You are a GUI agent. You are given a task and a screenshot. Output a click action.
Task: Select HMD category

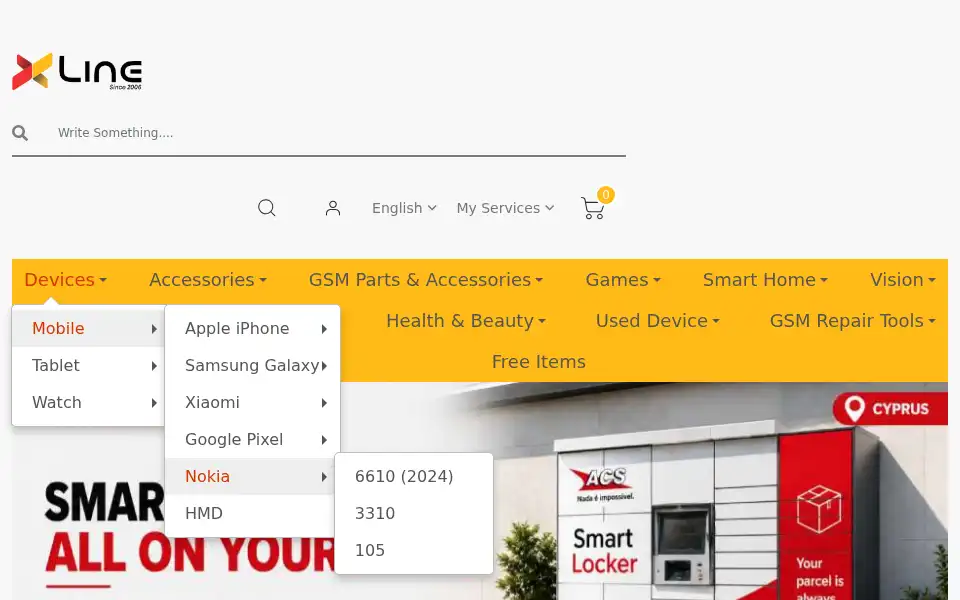pyautogui.click(x=252, y=513)
